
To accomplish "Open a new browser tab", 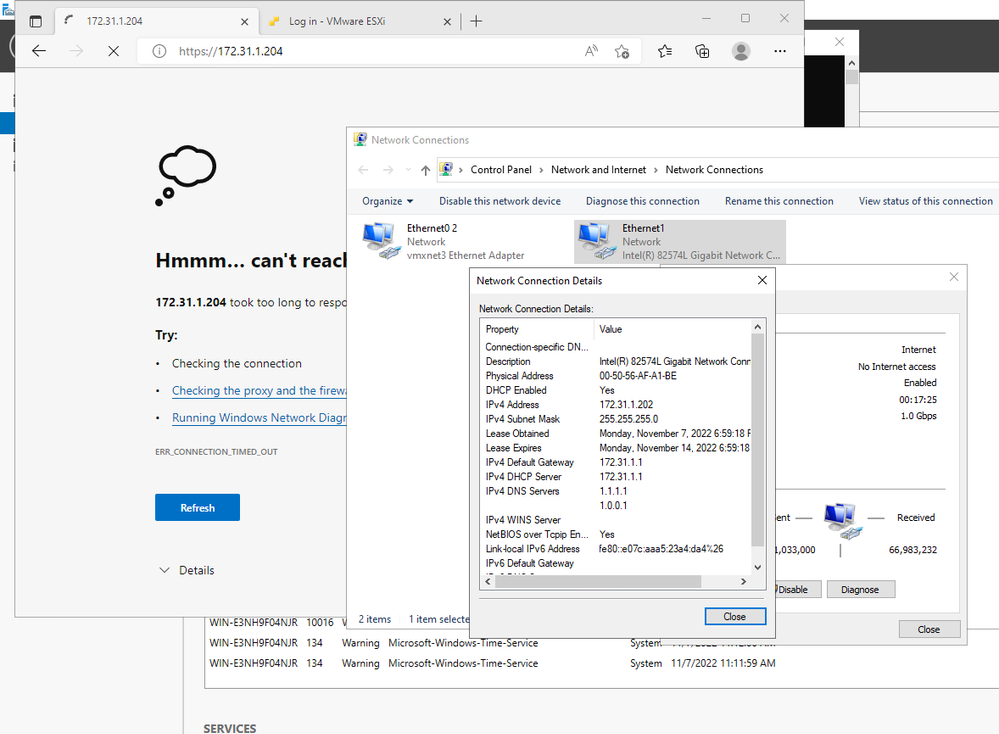I will pos(476,21).
